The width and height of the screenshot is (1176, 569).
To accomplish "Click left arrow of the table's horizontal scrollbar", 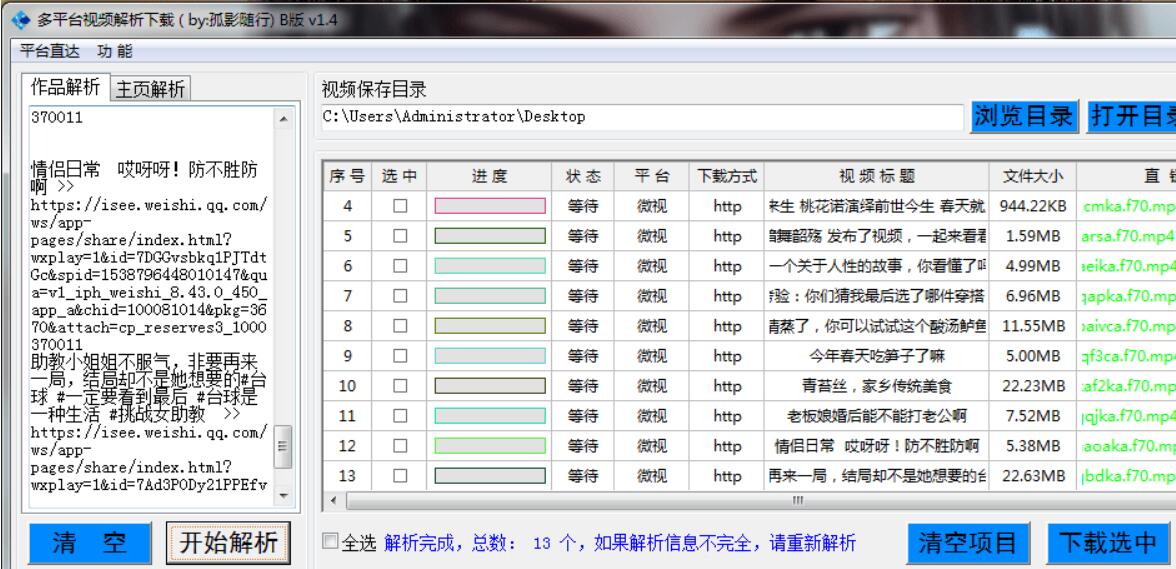I will point(331,499).
